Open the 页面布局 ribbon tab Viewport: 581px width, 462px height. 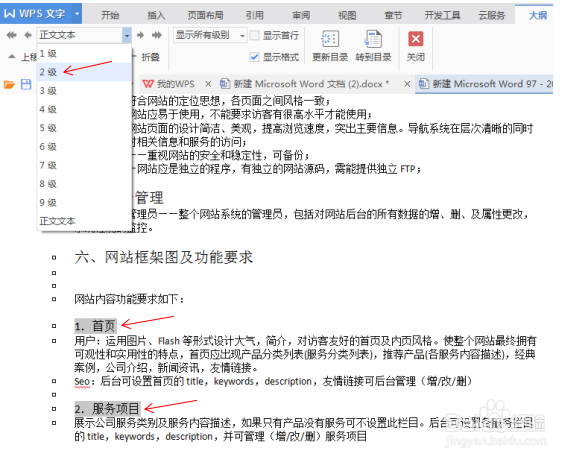[x=205, y=15]
